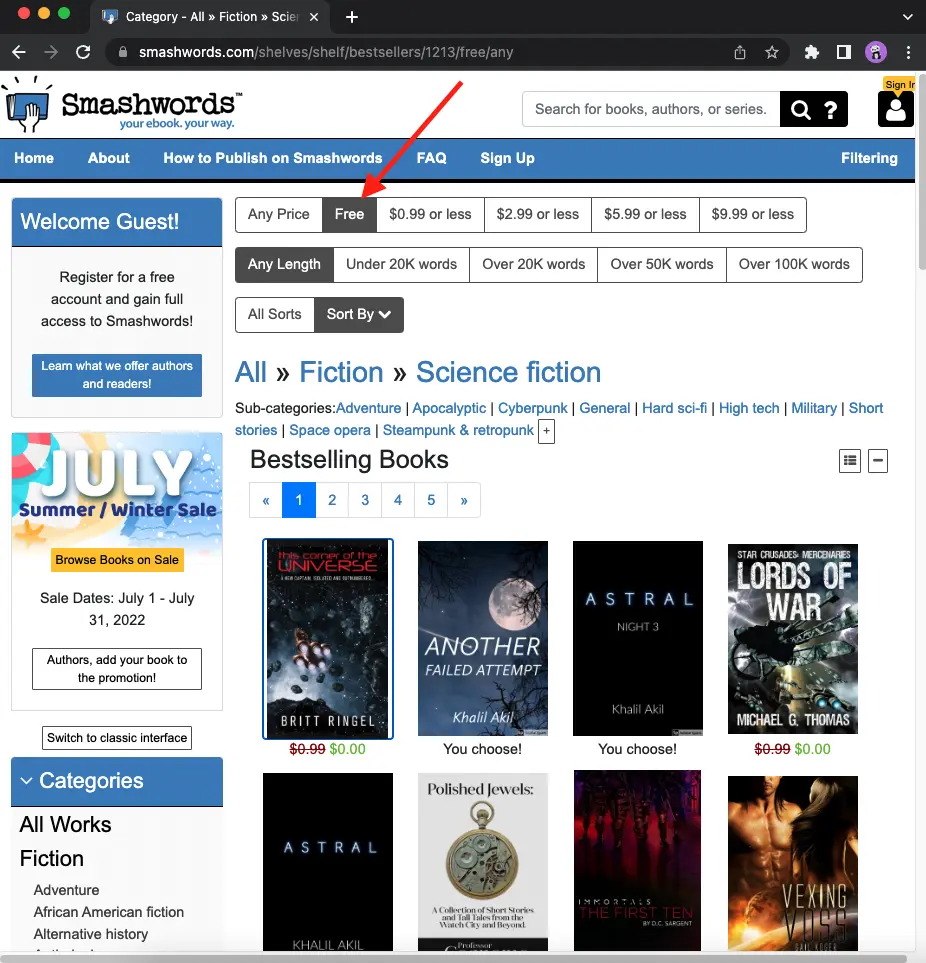
Task: Click the Smashwords logo
Action: [122, 104]
